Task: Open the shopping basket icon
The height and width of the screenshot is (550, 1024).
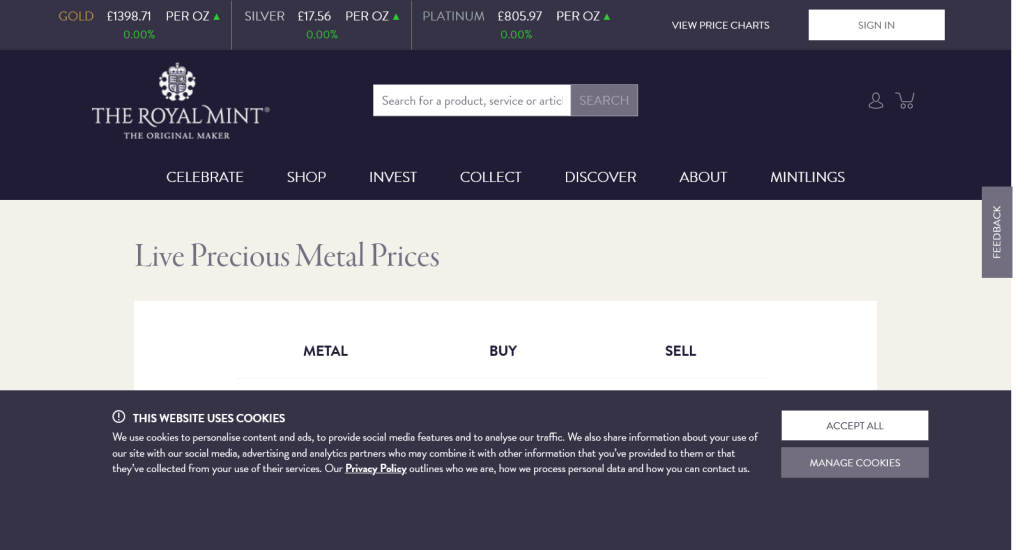Action: [906, 100]
